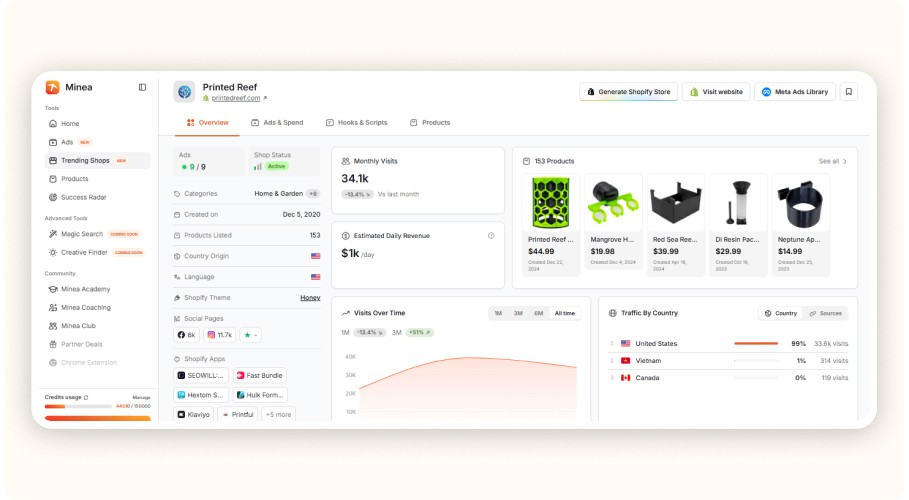Open Minea Academy graduation icon
909x500 pixels.
click(53, 289)
